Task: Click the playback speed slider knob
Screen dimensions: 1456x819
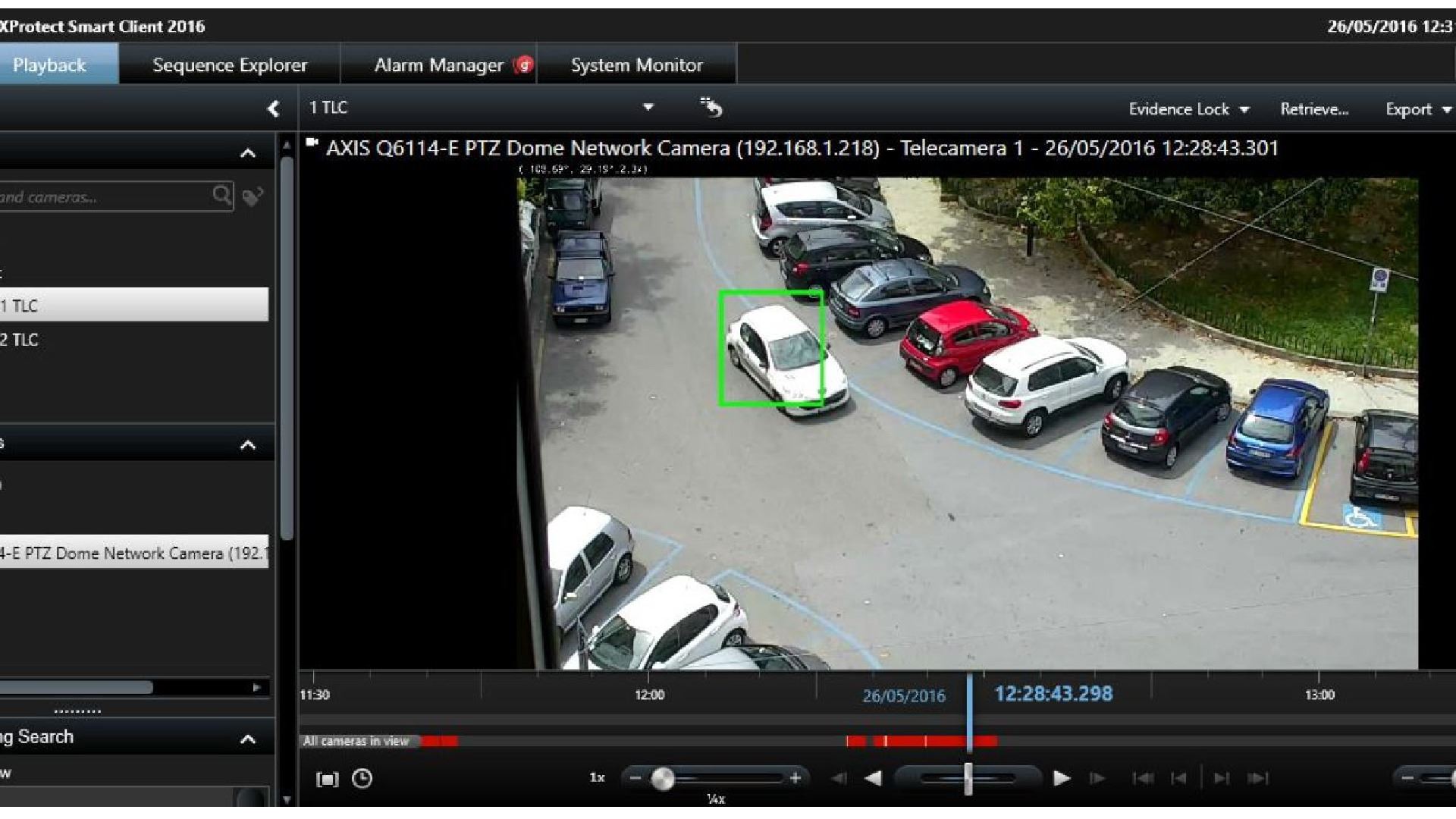Action: pos(663,779)
